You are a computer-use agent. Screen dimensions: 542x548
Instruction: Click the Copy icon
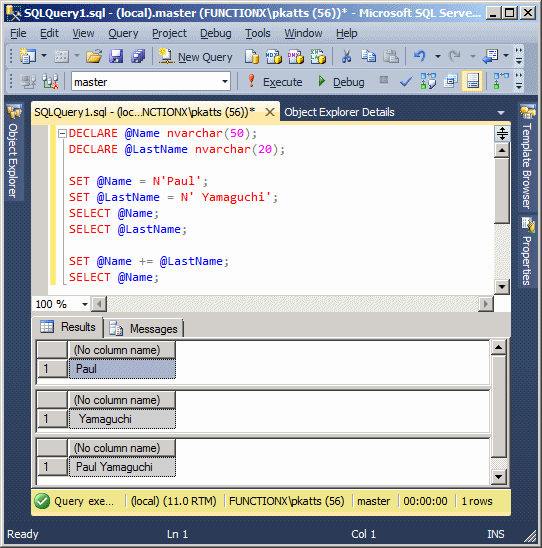pyautogui.click(x=368, y=56)
